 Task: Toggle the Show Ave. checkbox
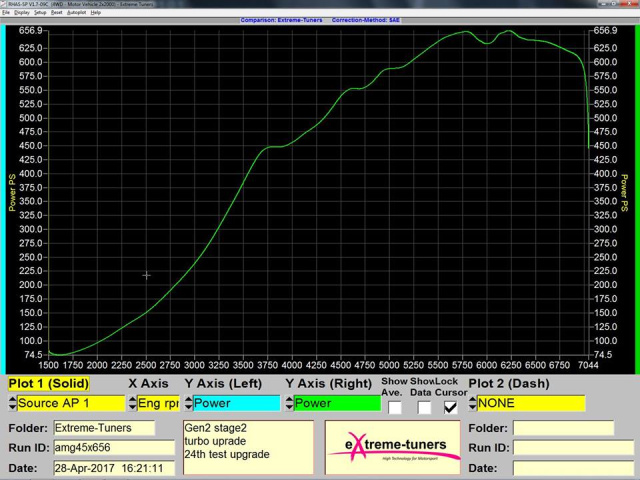point(395,407)
